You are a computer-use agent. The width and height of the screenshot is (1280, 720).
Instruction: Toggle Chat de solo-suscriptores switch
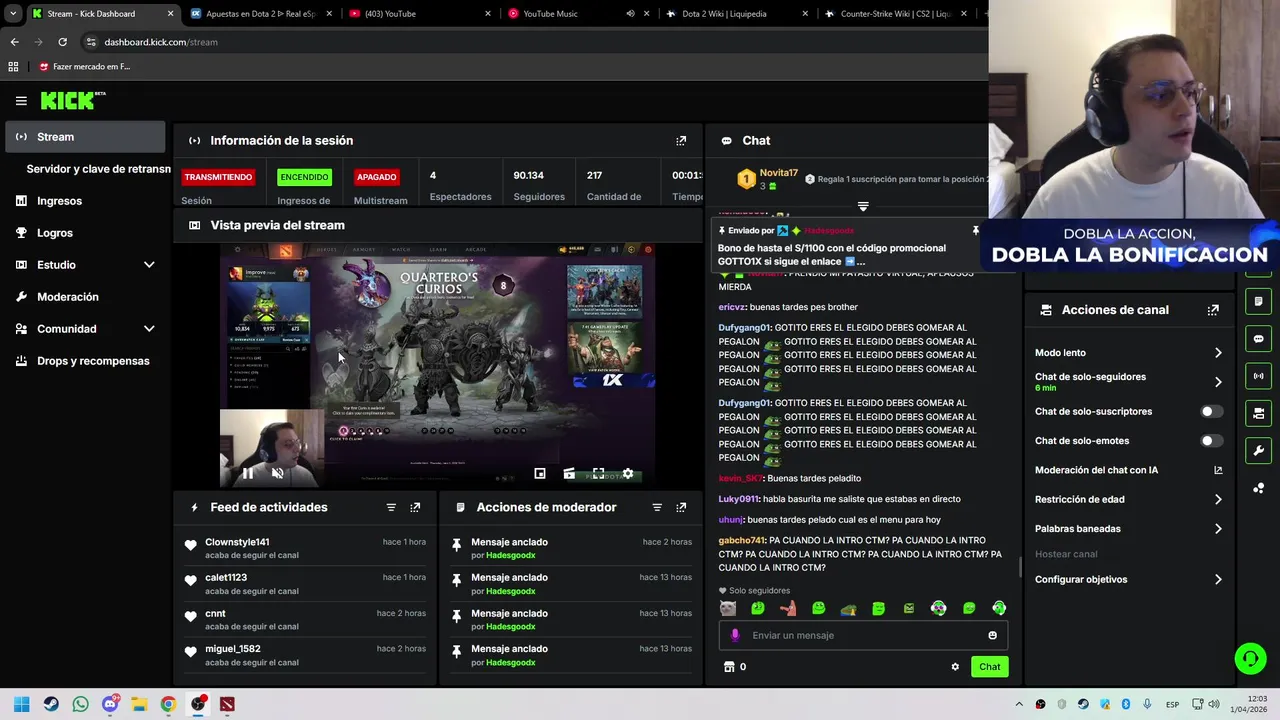point(1211,412)
